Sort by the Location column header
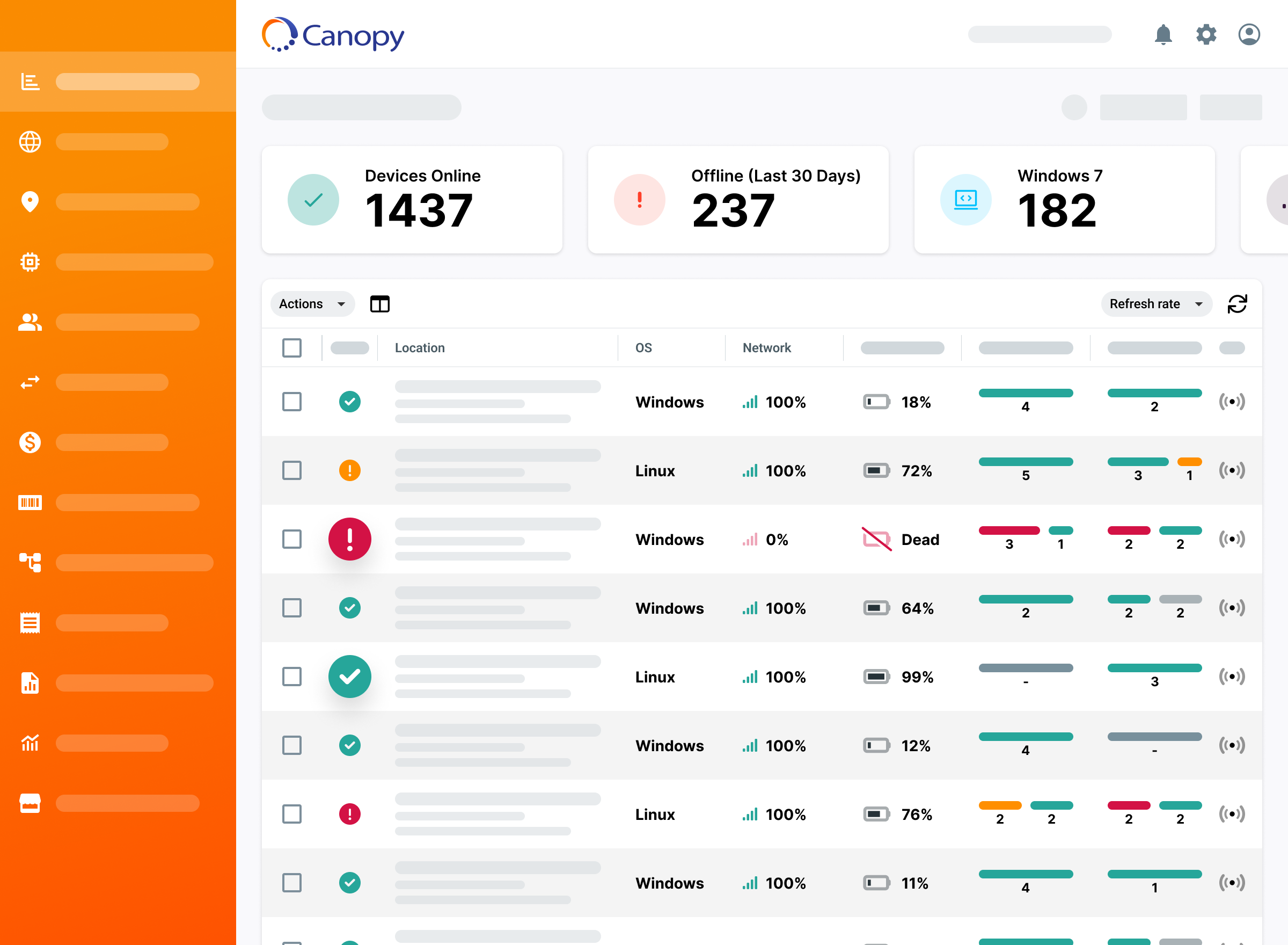The height and width of the screenshot is (945, 1288). pos(420,347)
